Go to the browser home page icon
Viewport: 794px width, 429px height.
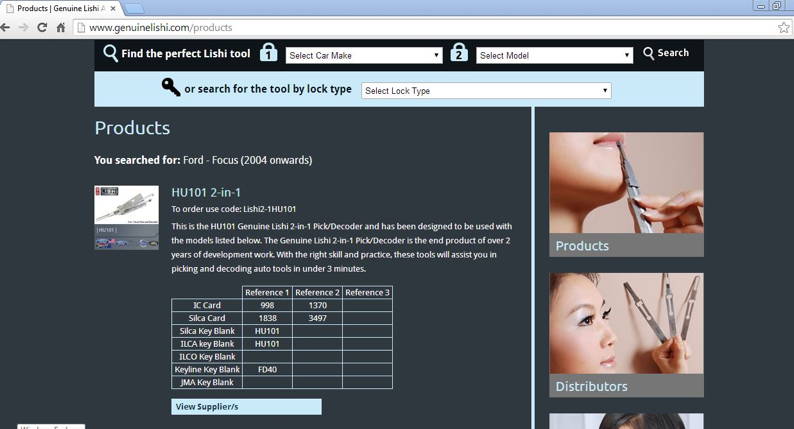click(61, 27)
